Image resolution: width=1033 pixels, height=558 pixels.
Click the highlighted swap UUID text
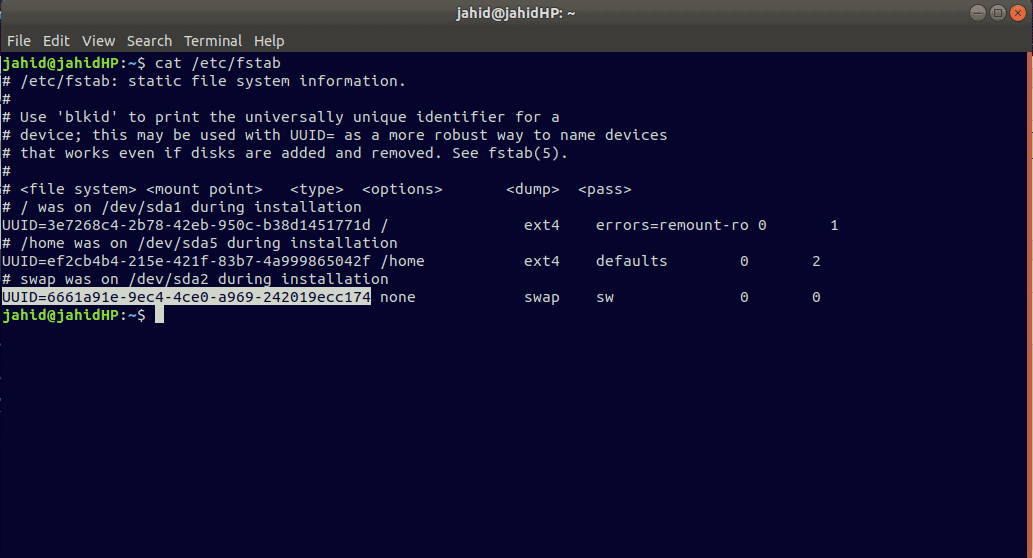pyautogui.click(x=186, y=296)
